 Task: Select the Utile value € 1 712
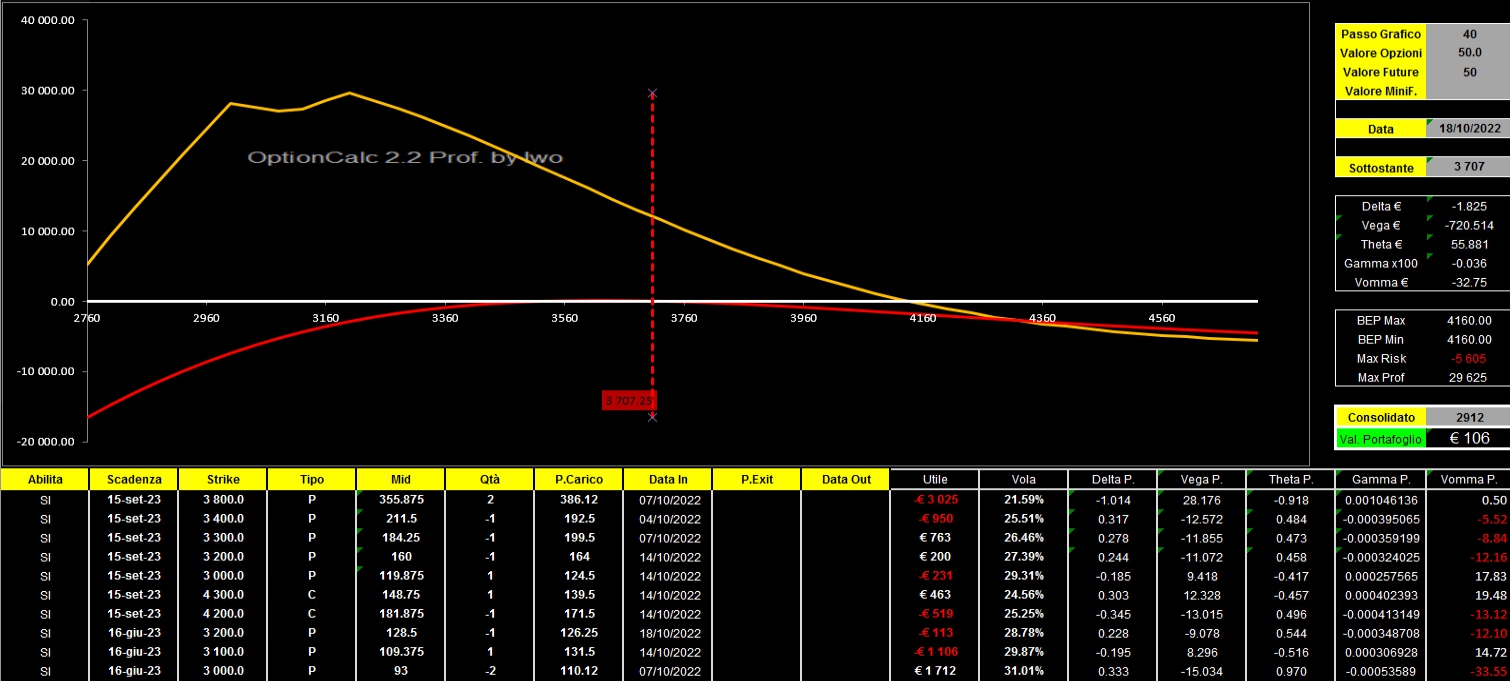tap(935, 670)
